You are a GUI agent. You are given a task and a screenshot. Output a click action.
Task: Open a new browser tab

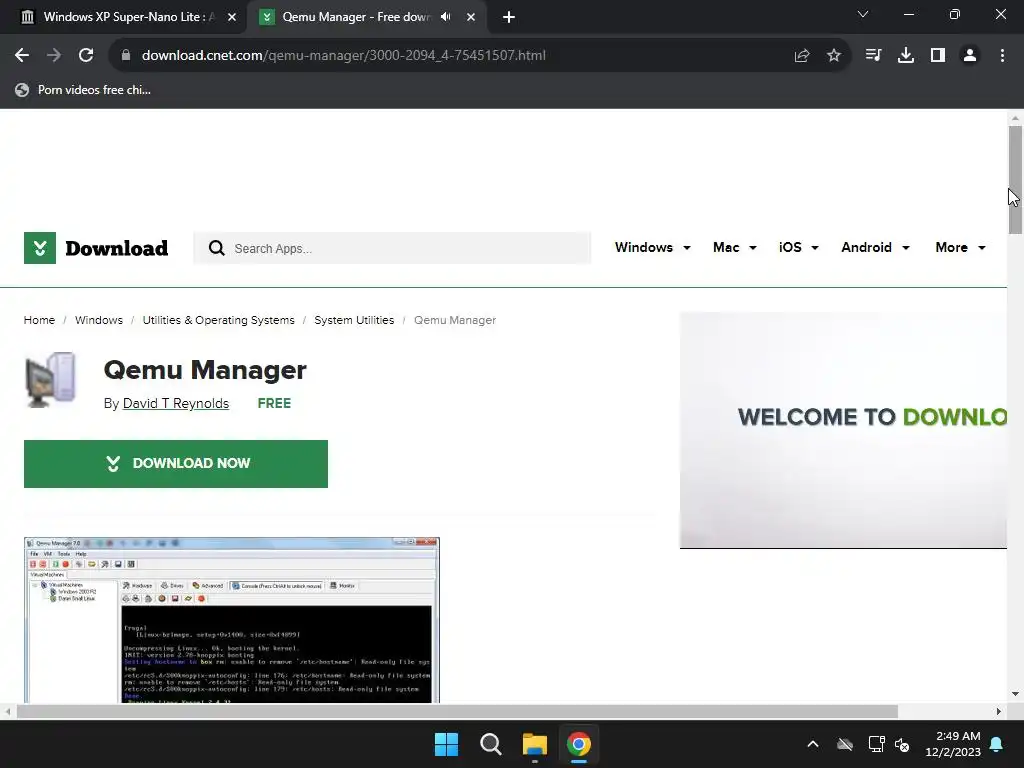pyautogui.click(x=509, y=17)
